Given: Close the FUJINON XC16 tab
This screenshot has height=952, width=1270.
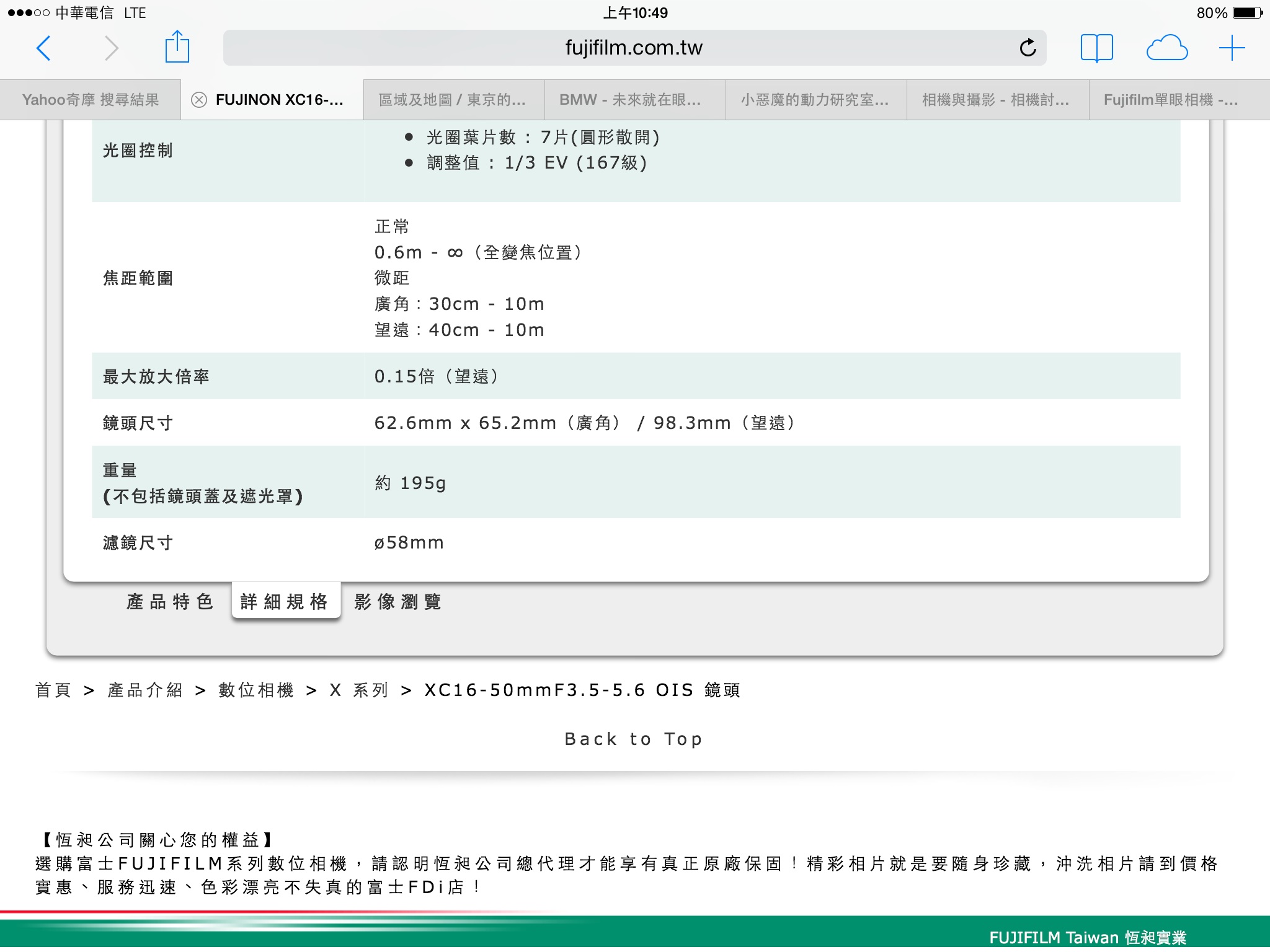Looking at the screenshot, I should pyautogui.click(x=198, y=100).
